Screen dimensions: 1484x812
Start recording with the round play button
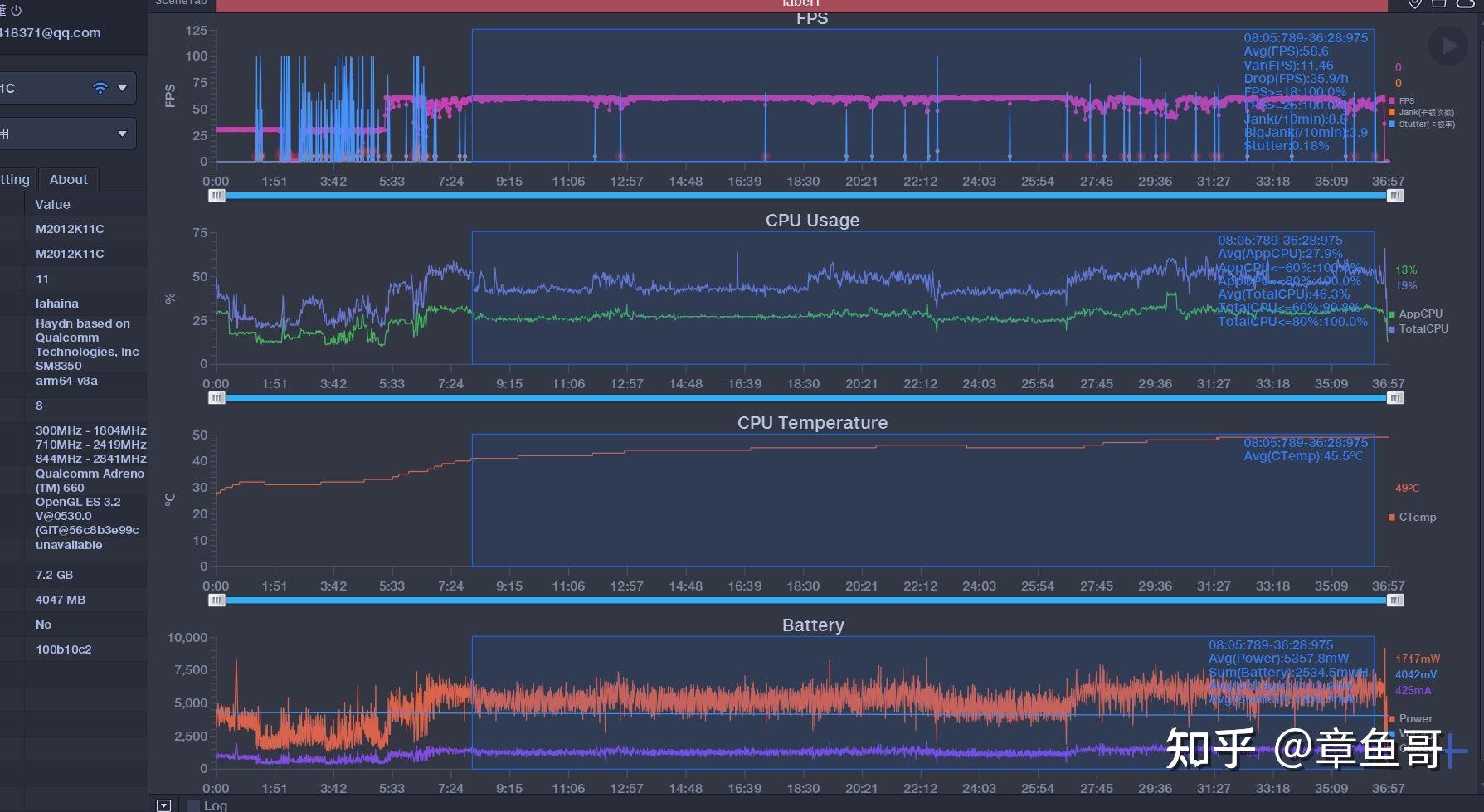[1448, 46]
